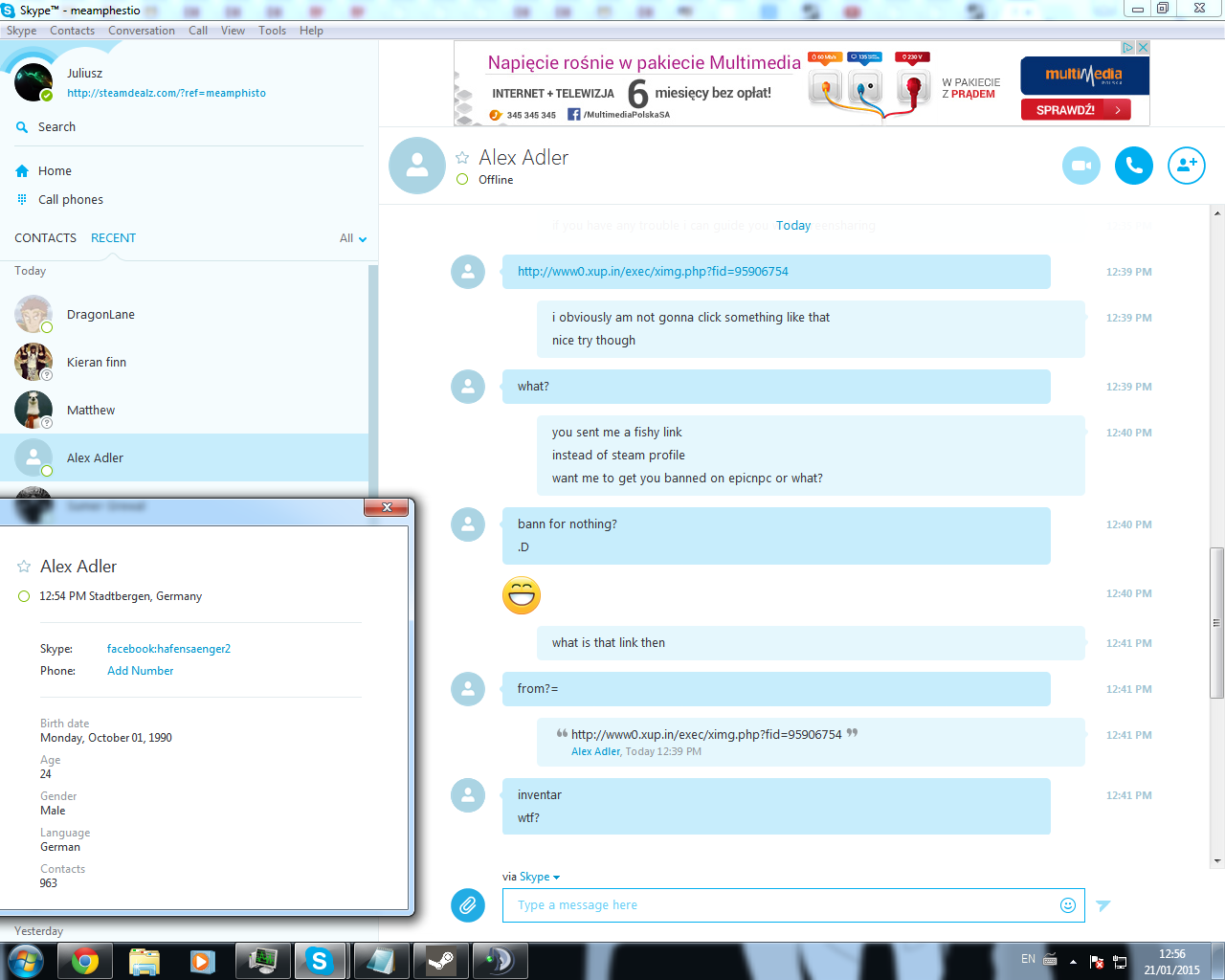The height and width of the screenshot is (980, 1225).
Task: Click the message input field
Action: [793, 905]
